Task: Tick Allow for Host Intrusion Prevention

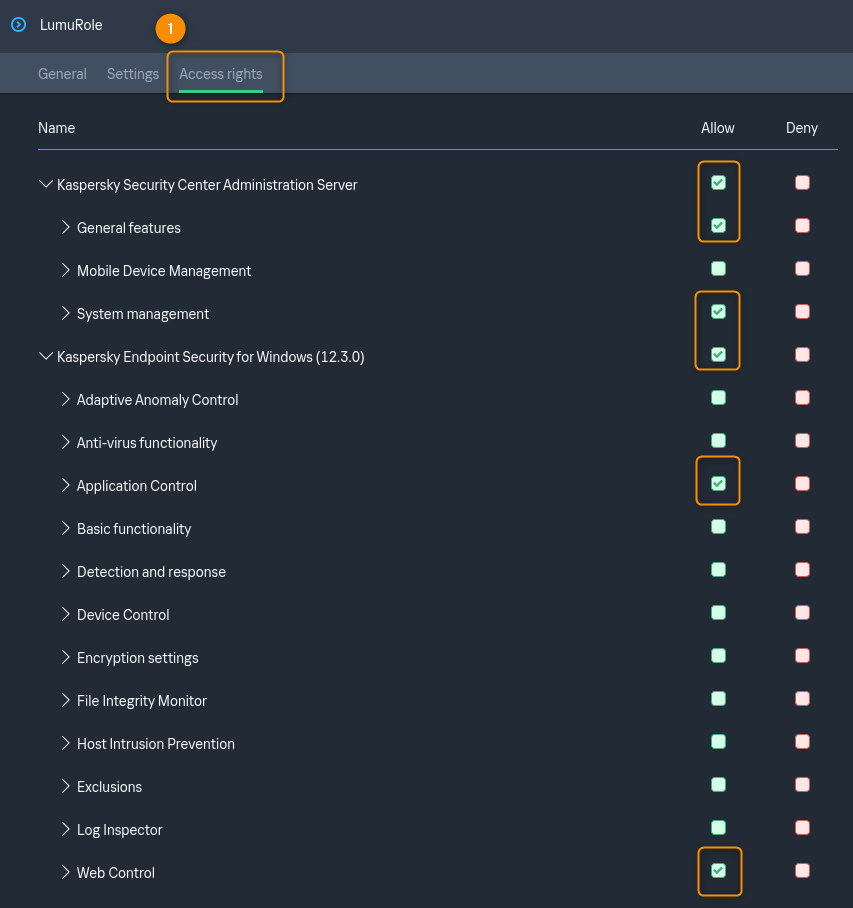Action: pos(718,742)
